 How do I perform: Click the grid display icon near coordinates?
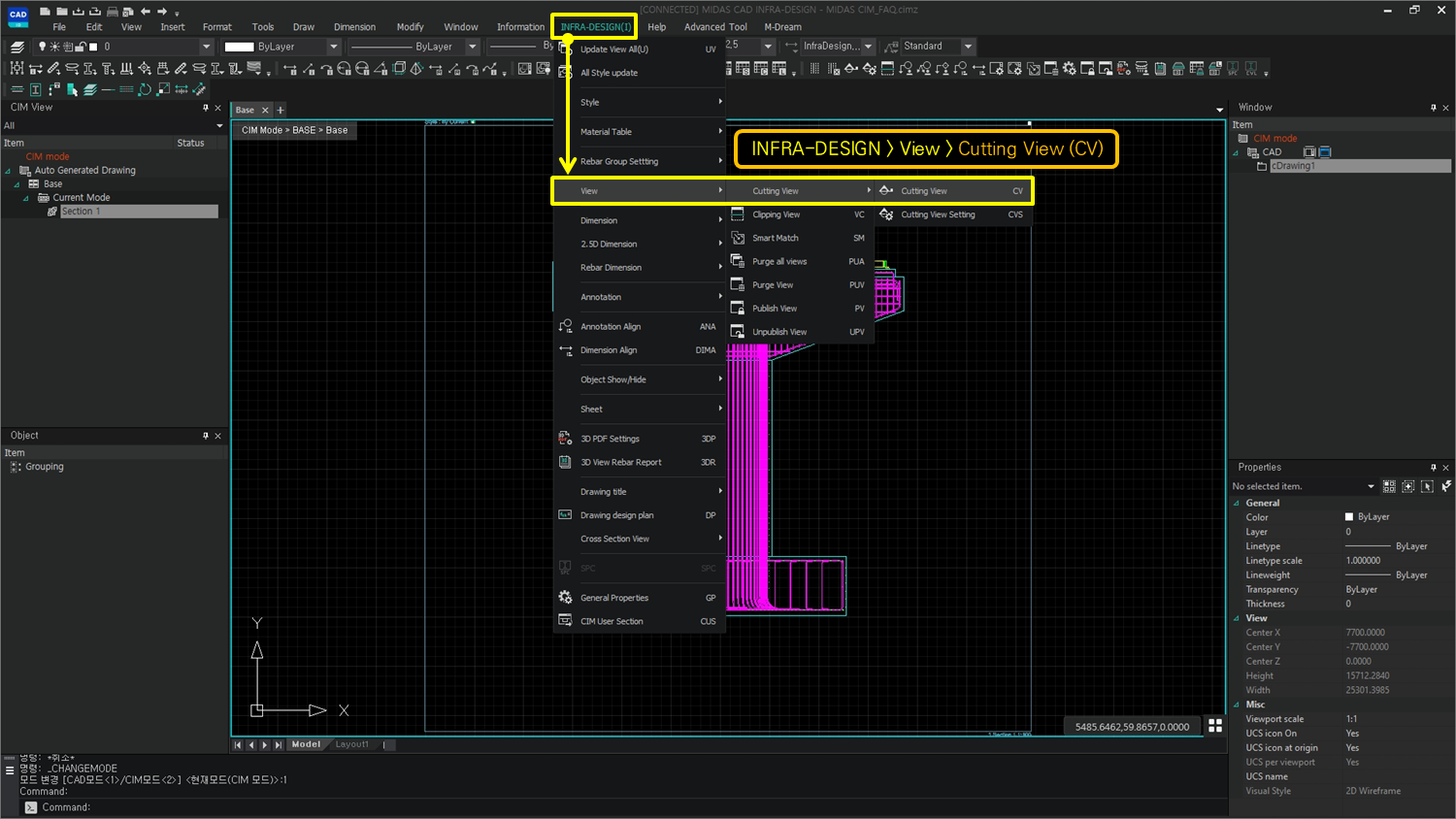click(x=1215, y=726)
